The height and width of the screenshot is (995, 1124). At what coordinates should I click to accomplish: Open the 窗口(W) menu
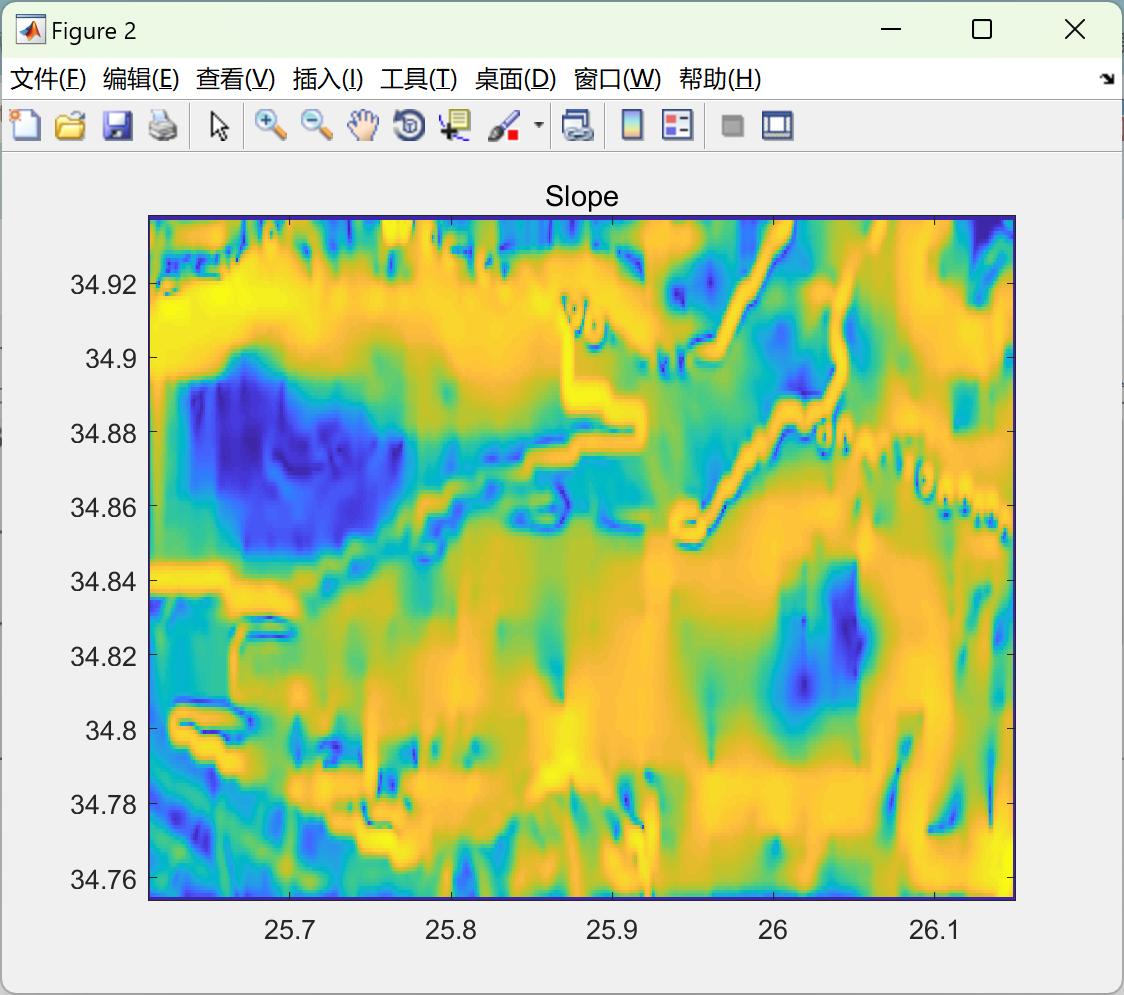[617, 79]
